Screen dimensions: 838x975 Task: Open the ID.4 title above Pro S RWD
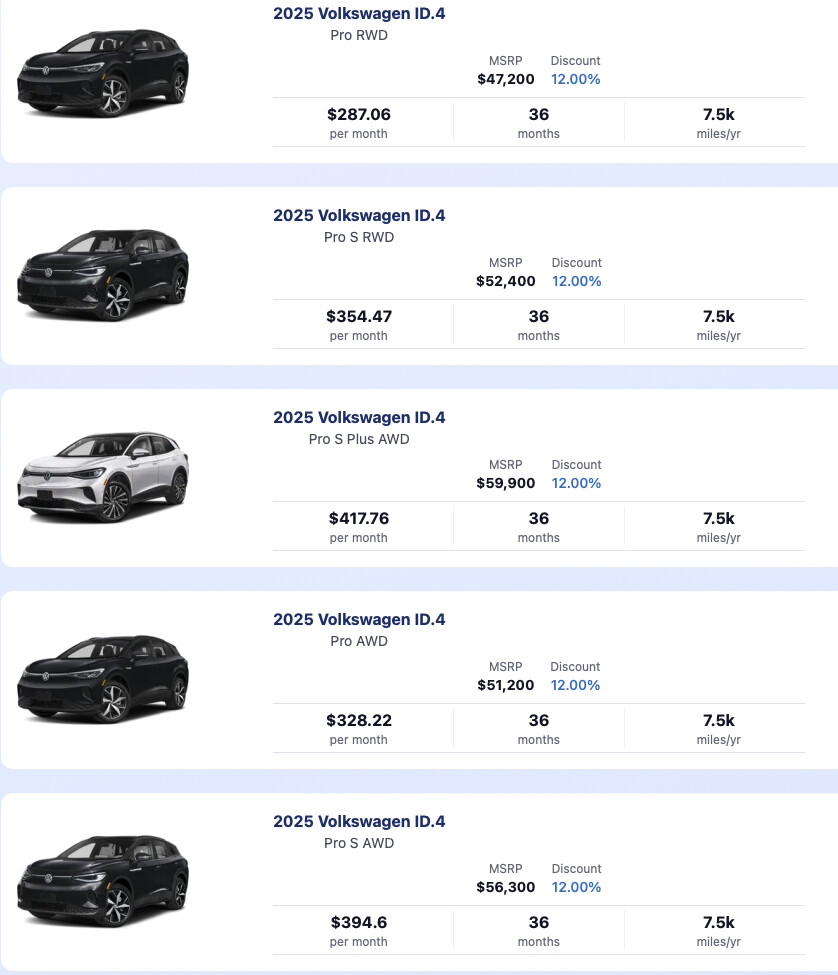tap(359, 215)
